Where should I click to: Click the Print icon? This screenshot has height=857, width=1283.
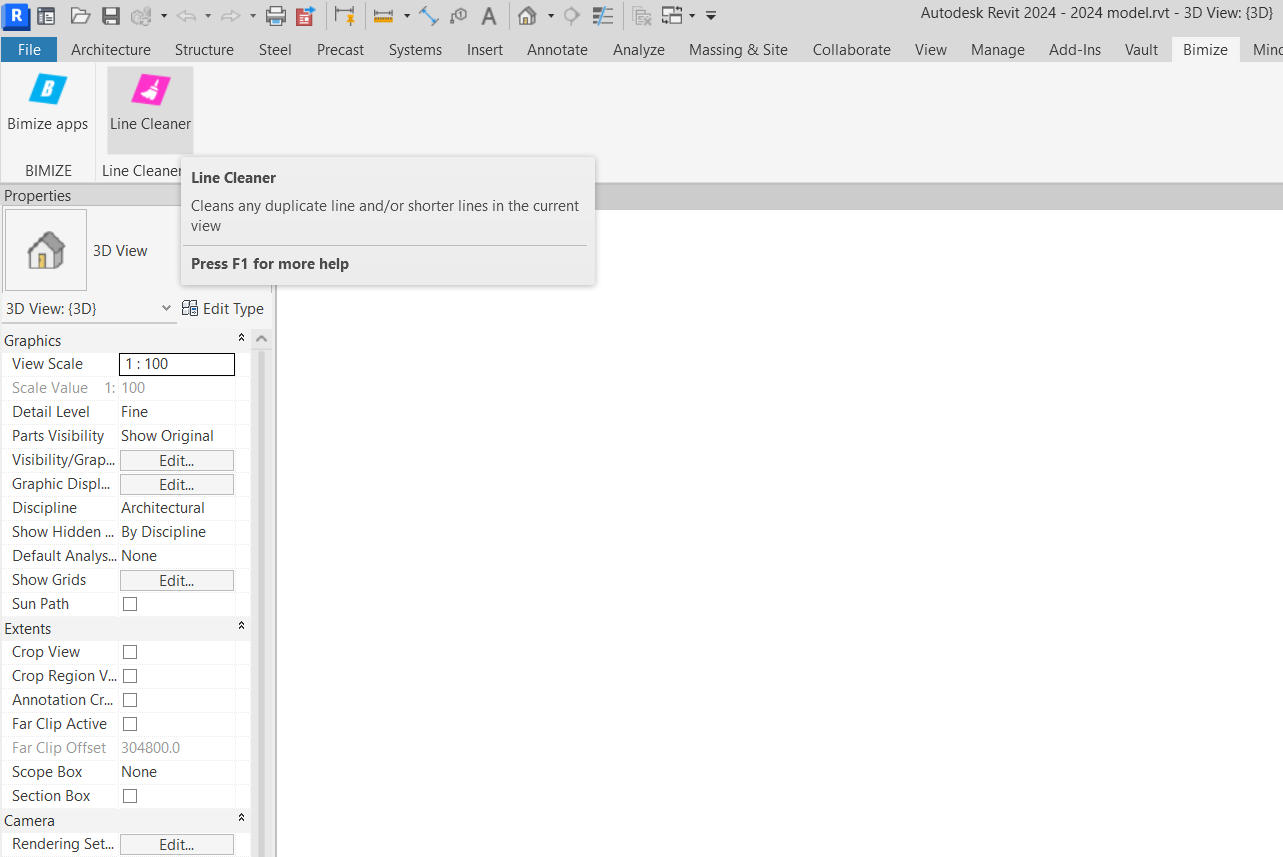pyautogui.click(x=277, y=16)
